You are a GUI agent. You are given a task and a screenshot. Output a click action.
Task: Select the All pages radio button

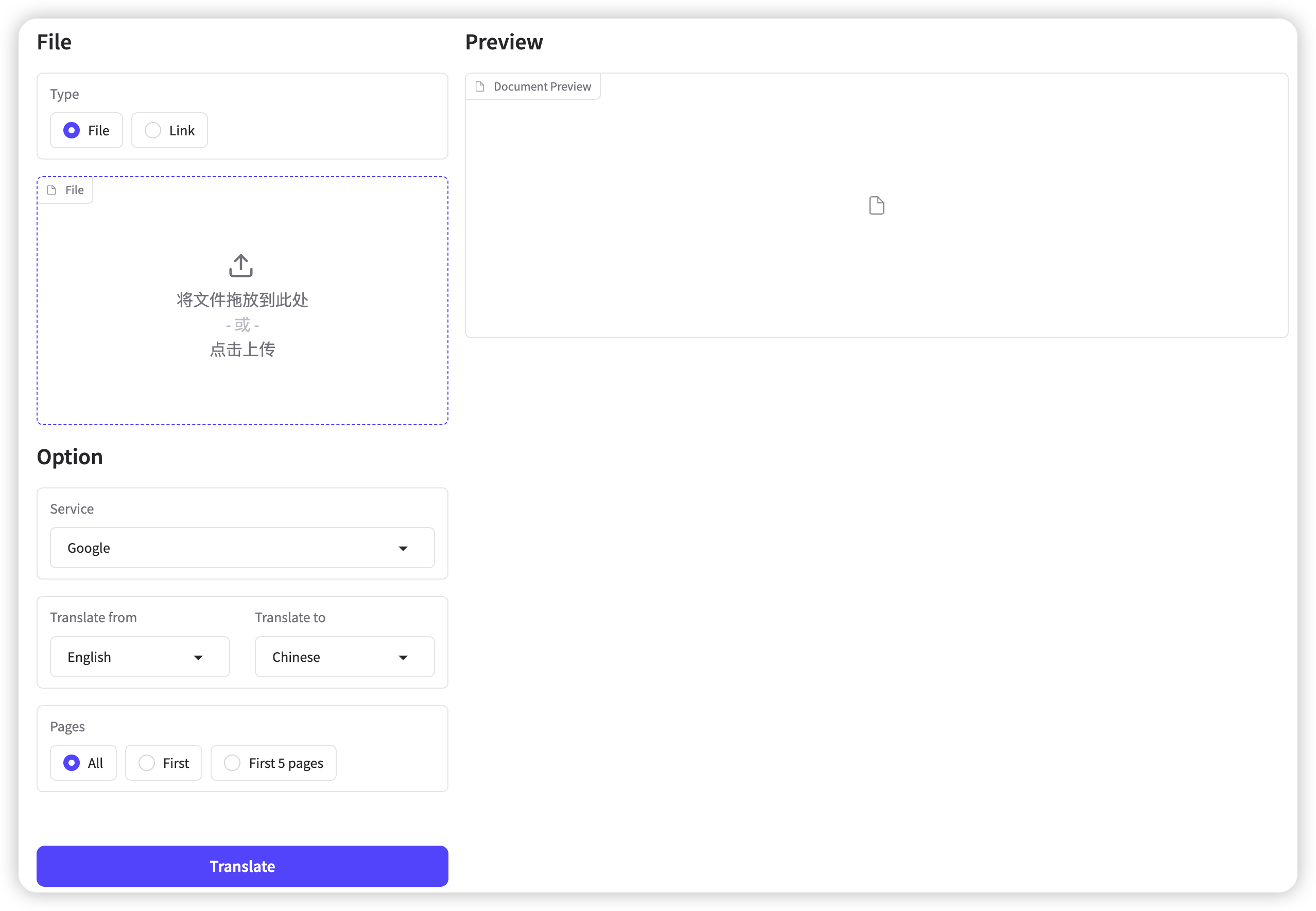coord(72,763)
